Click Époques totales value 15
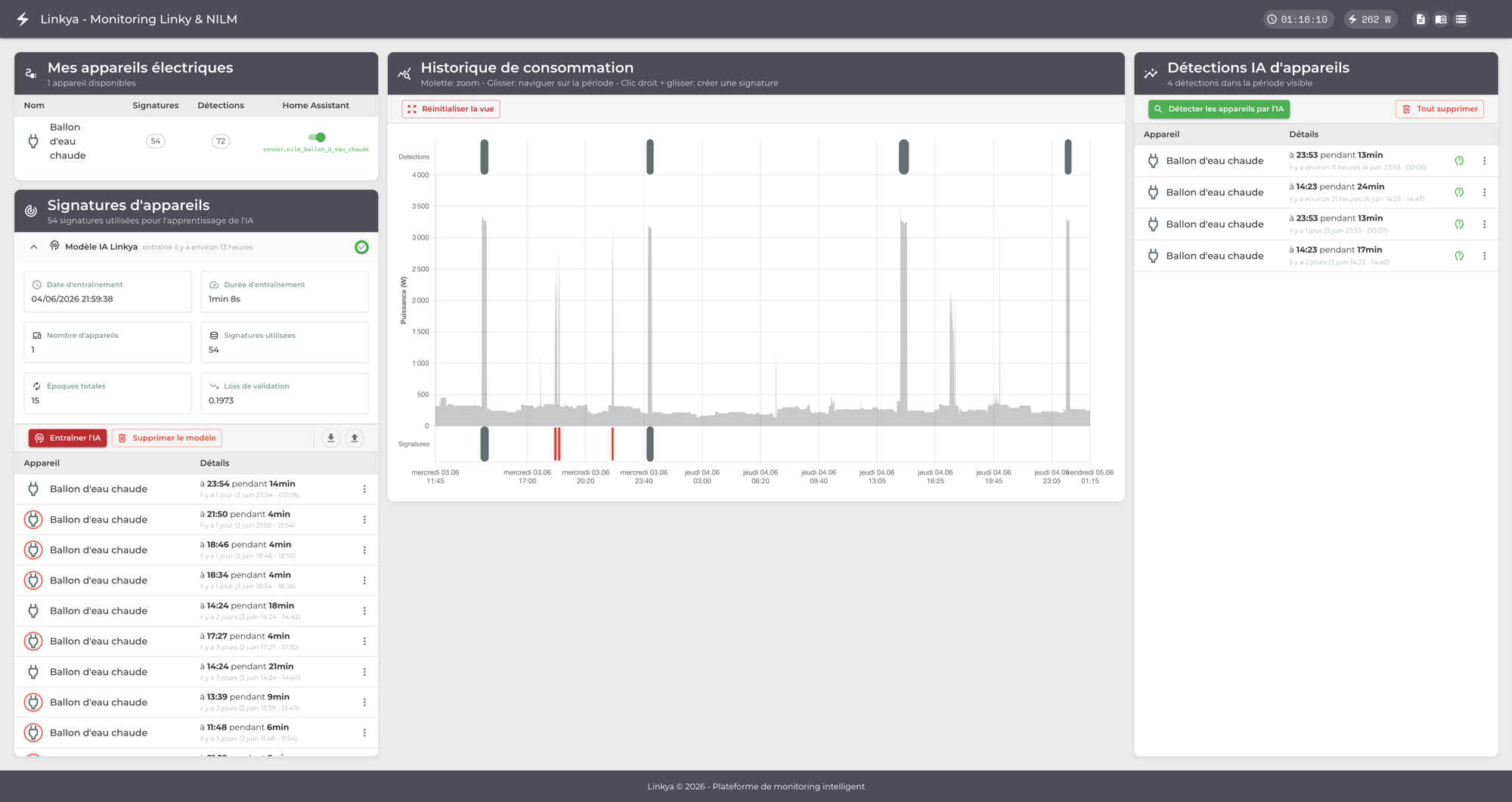This screenshot has height=802, width=1512. [36, 401]
